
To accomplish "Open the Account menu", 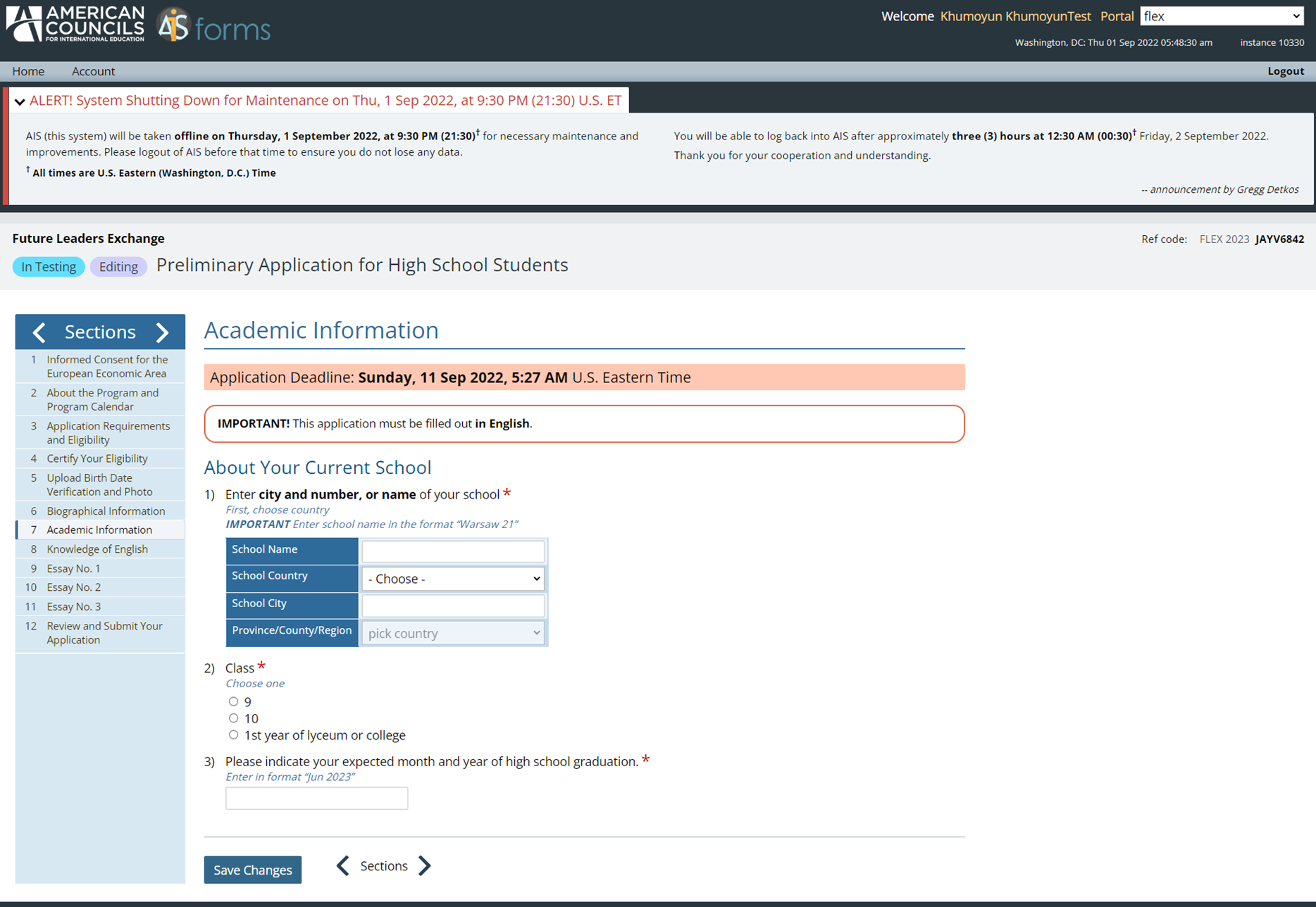I will [93, 71].
